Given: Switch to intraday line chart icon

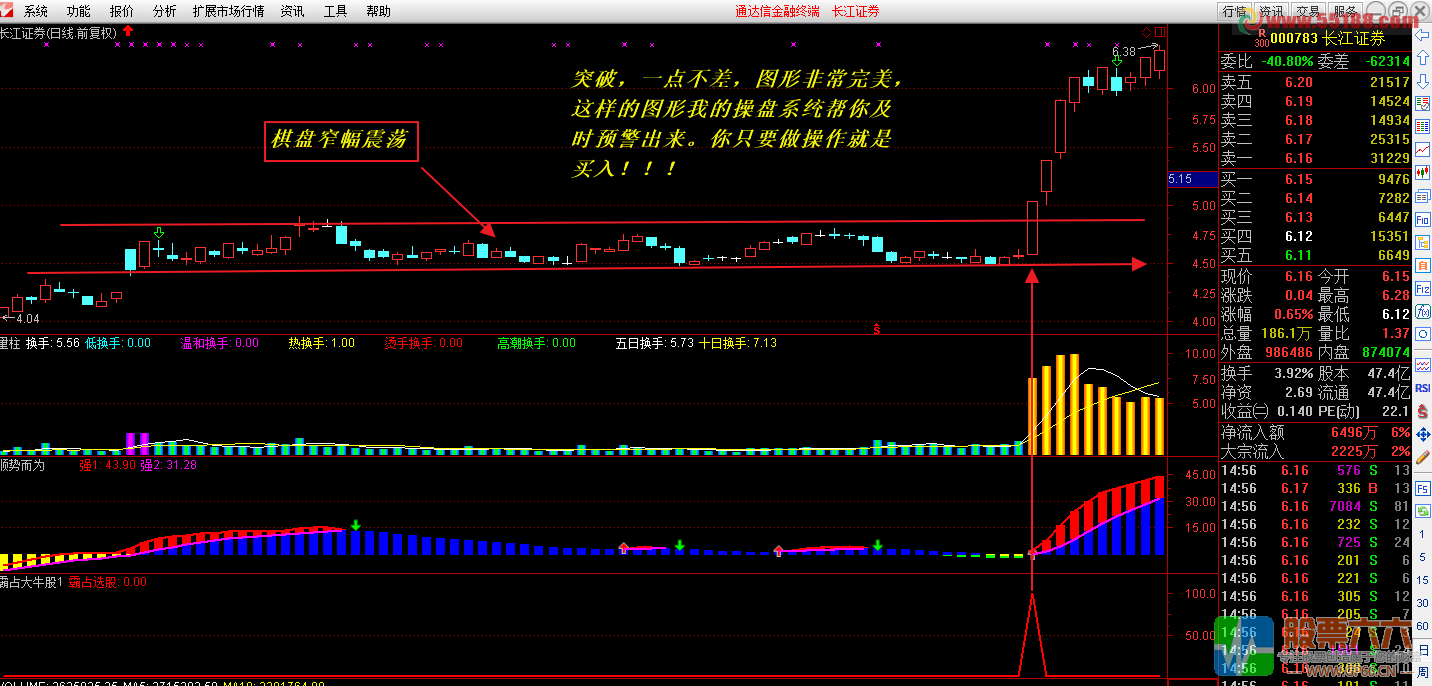Looking at the screenshot, I should [1422, 150].
